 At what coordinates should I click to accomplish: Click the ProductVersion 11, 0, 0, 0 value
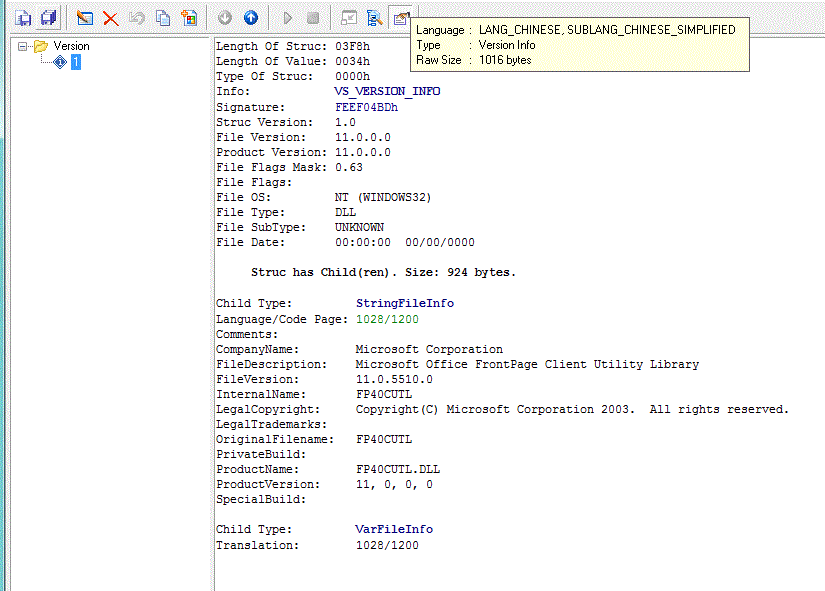tap(394, 485)
